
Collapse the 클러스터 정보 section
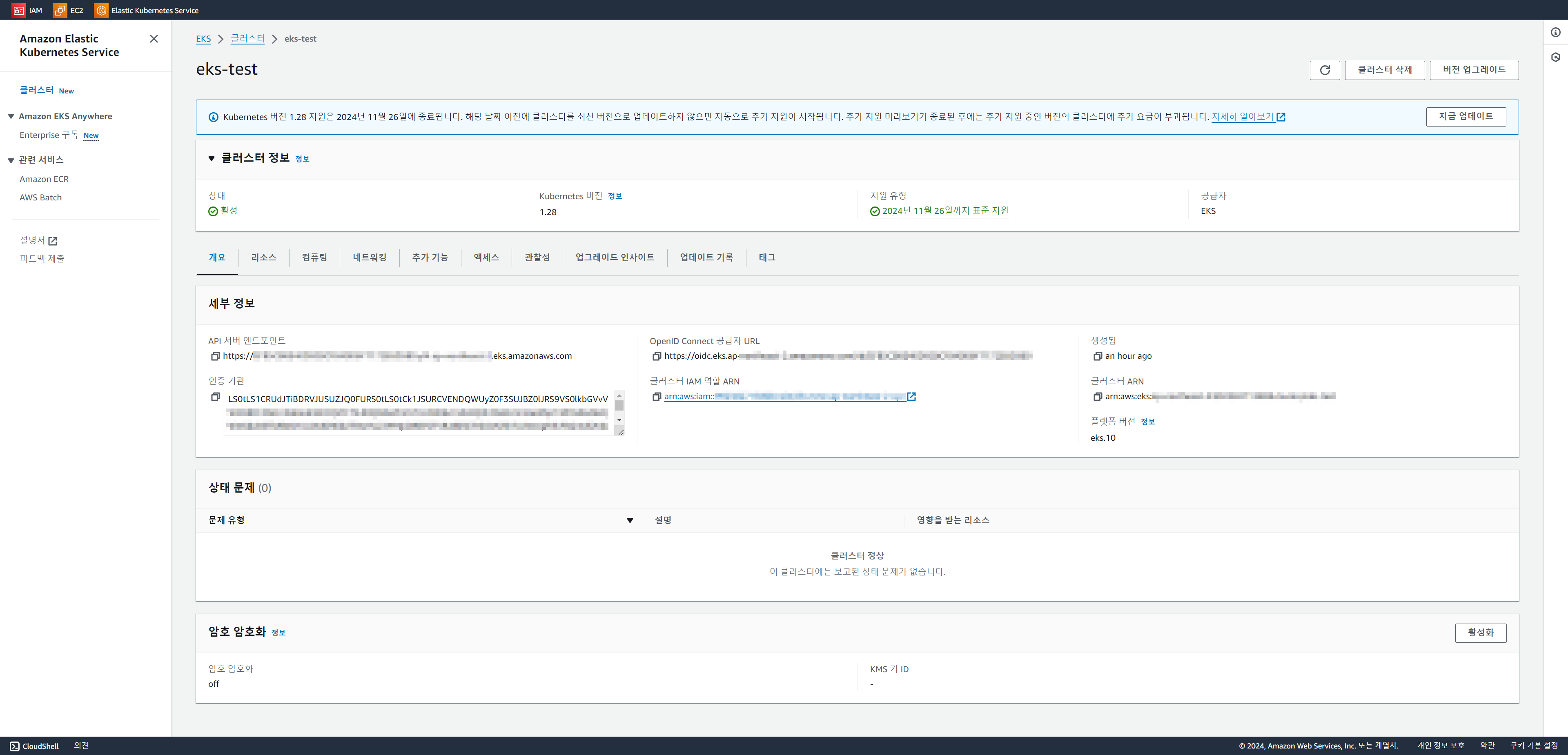tap(211, 159)
